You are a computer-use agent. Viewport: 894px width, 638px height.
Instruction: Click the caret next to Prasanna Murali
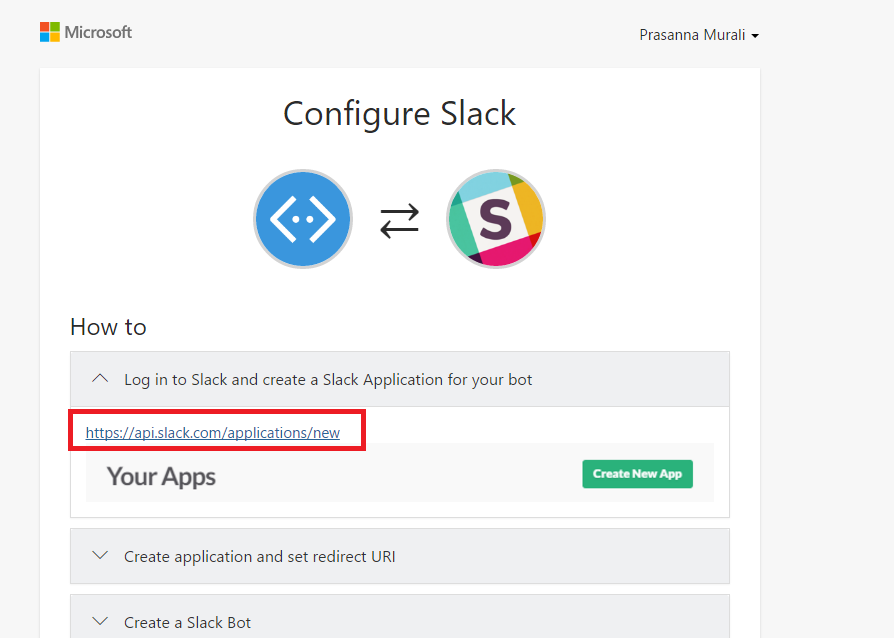point(755,36)
